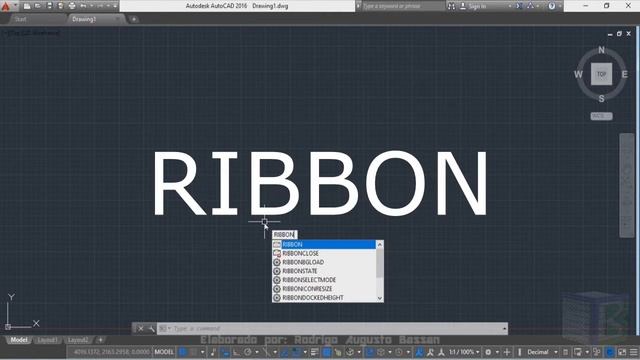640x360 pixels.
Task: Expand command line history arrow
Action: point(504,329)
